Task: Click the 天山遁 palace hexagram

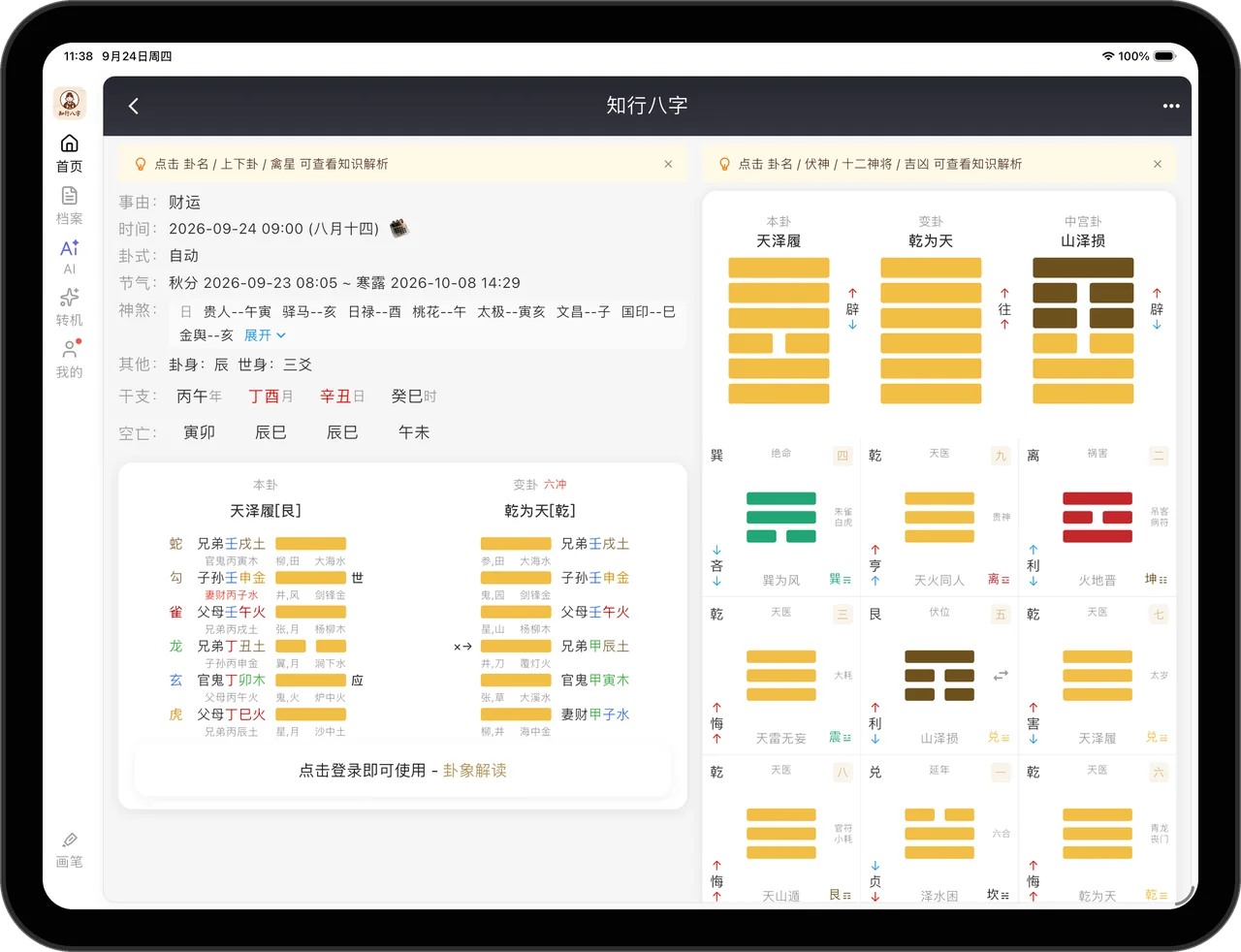Action: tap(781, 834)
